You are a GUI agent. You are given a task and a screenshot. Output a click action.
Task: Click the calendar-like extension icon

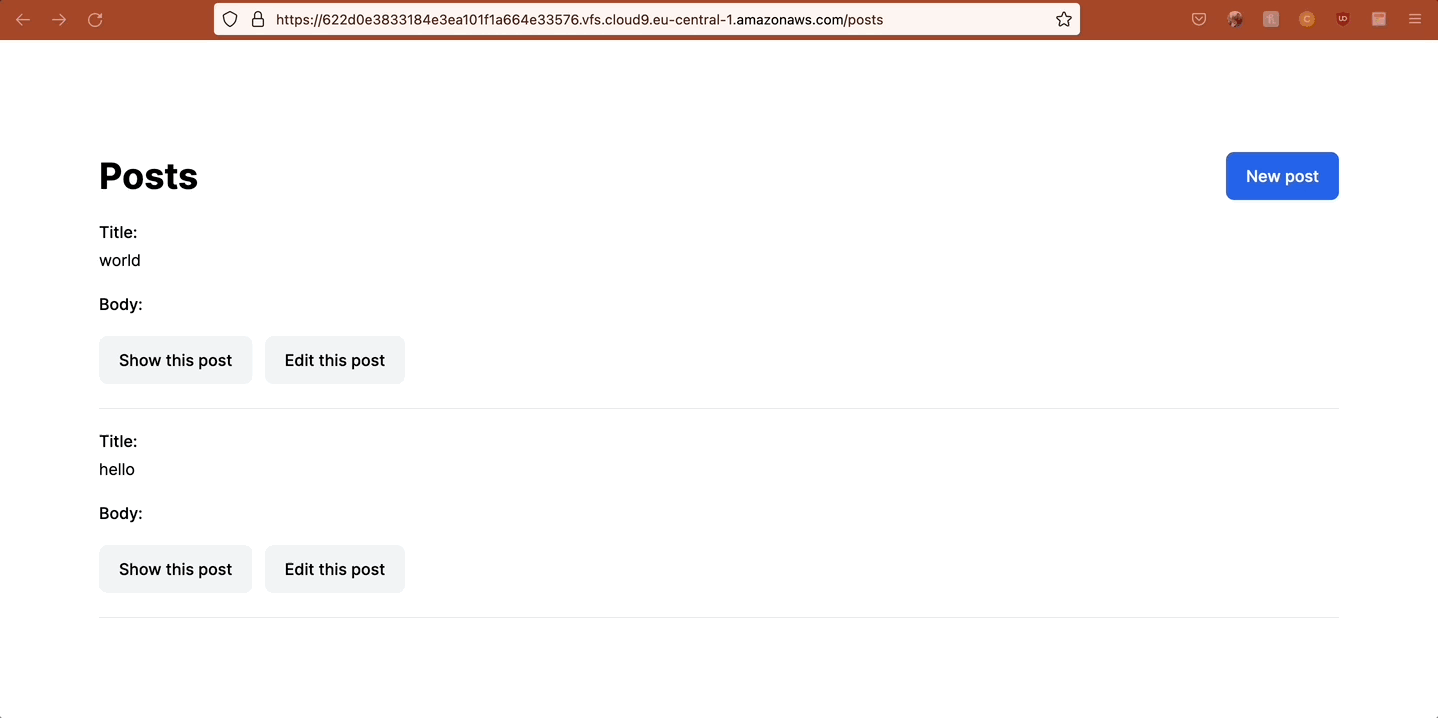click(x=1379, y=19)
